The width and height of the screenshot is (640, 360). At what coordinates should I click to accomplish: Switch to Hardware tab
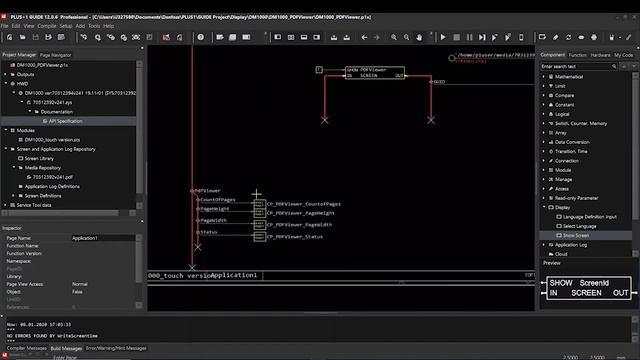[600, 55]
